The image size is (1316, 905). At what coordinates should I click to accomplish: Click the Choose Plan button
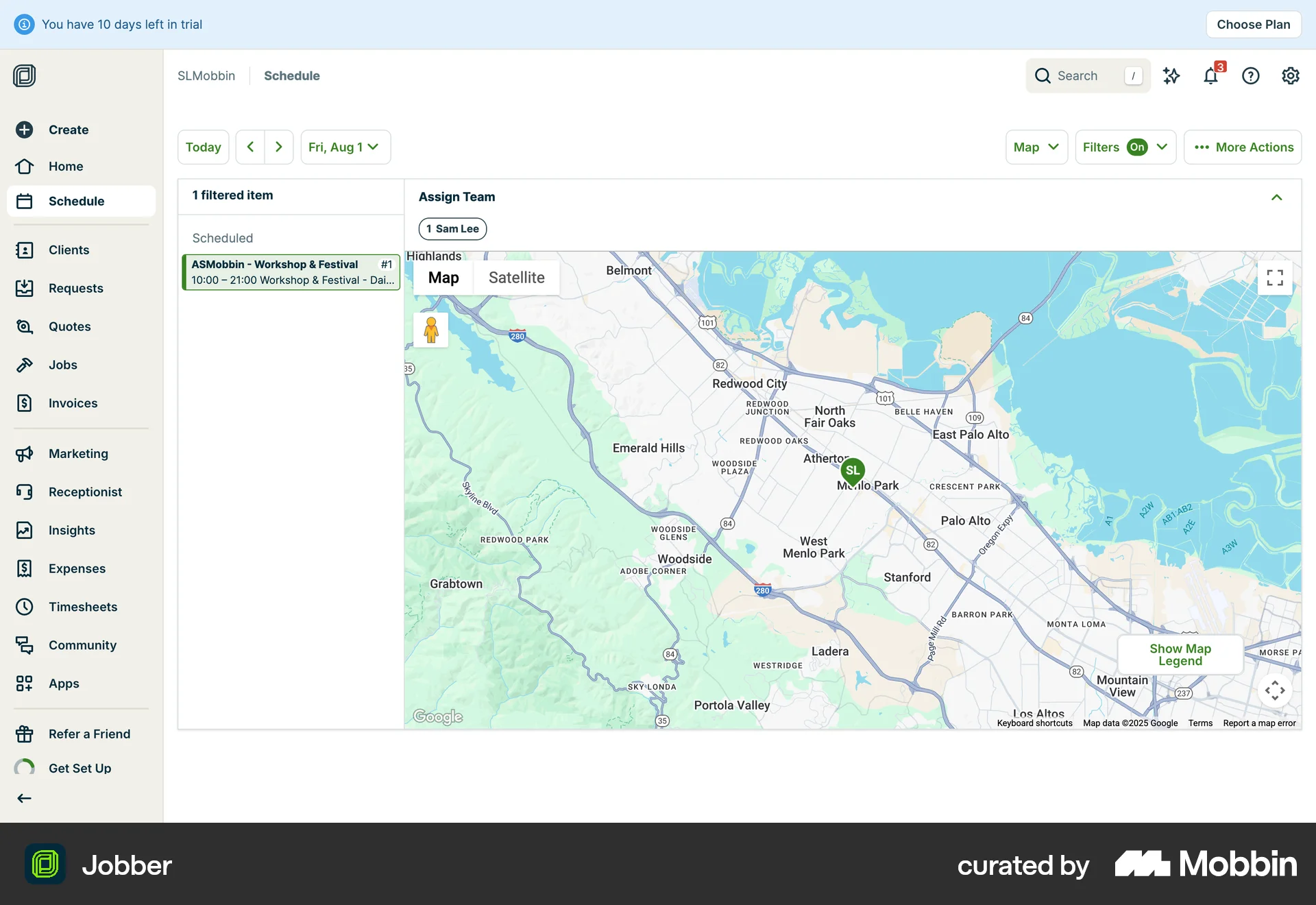click(x=1253, y=24)
